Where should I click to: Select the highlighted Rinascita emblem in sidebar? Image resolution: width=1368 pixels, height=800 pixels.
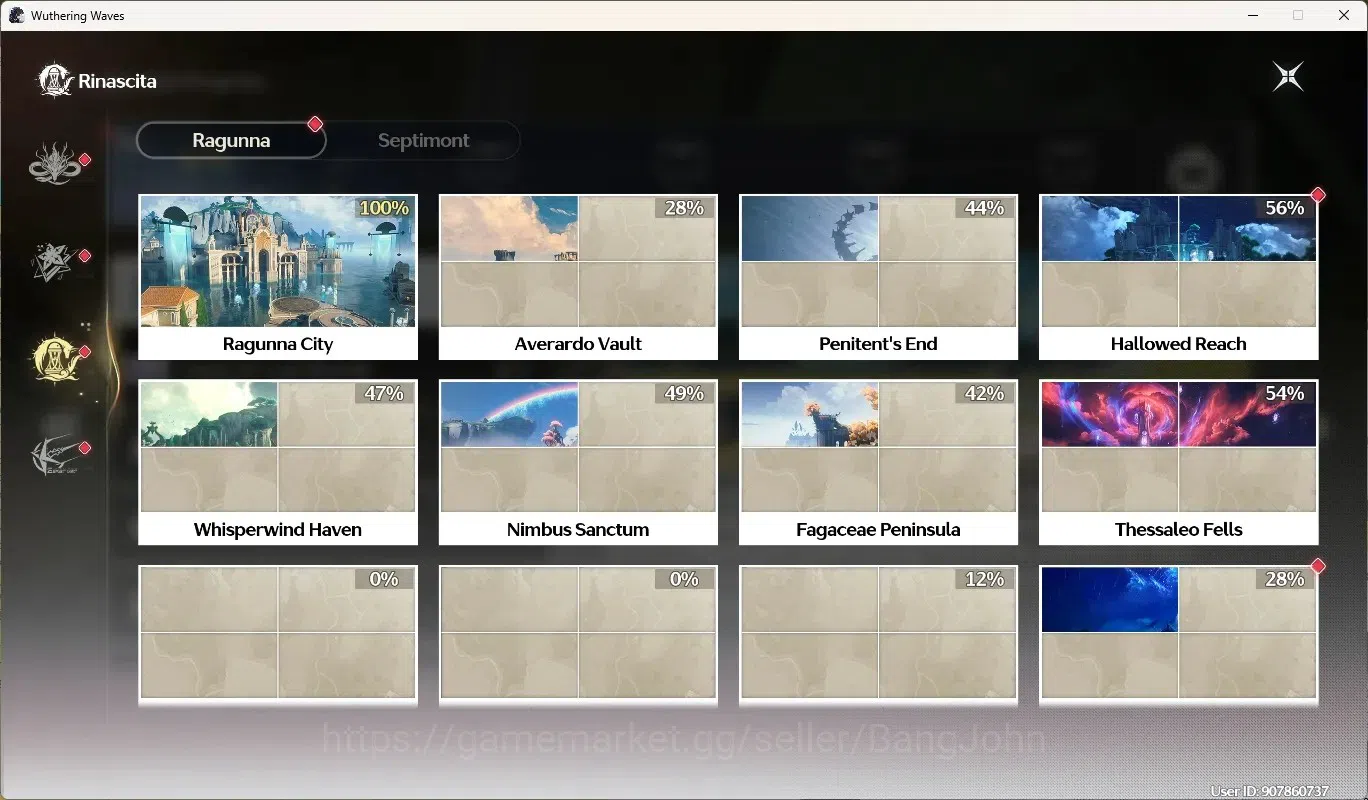54,356
